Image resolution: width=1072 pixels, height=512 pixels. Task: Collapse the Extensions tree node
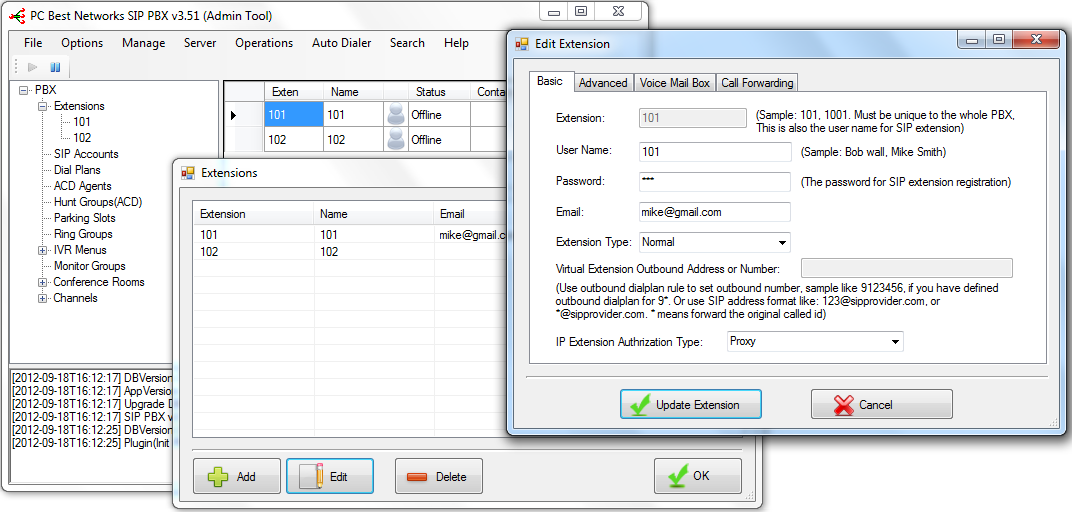43,106
